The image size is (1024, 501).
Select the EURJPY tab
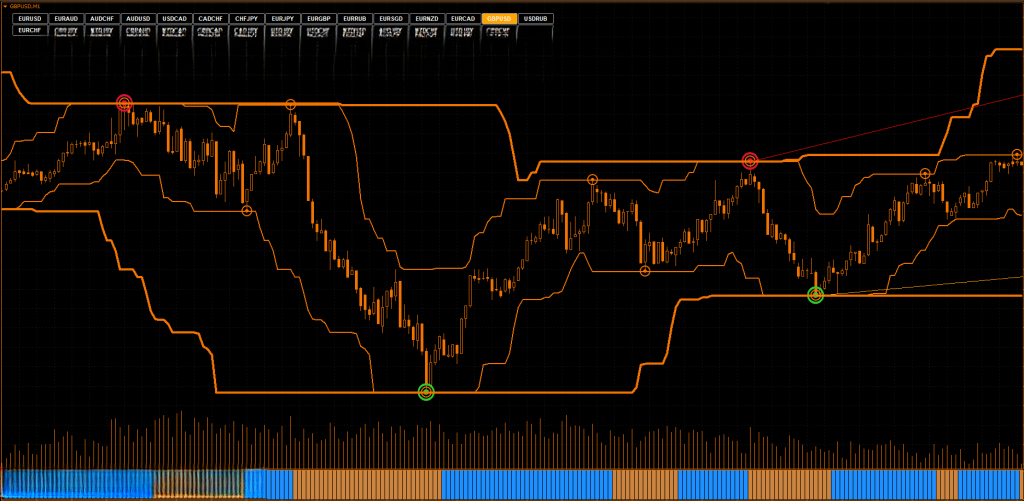point(283,19)
